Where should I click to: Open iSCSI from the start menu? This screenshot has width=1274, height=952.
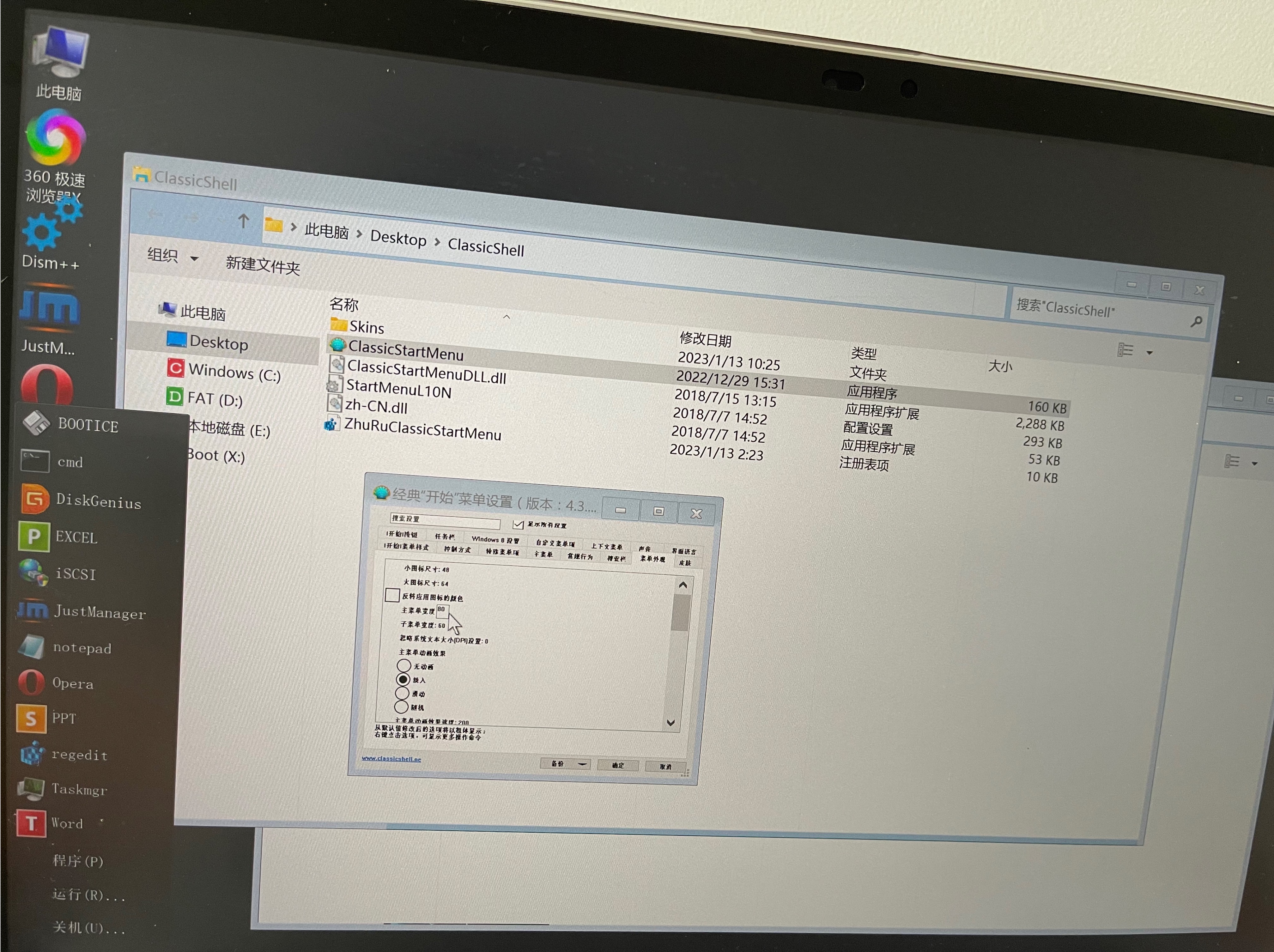[58, 573]
